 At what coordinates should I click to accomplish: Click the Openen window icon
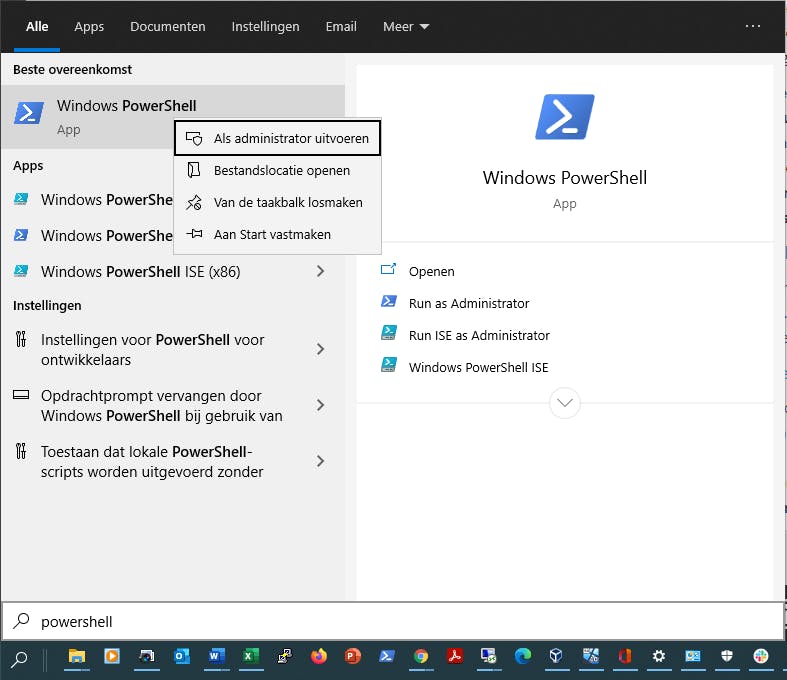point(388,269)
